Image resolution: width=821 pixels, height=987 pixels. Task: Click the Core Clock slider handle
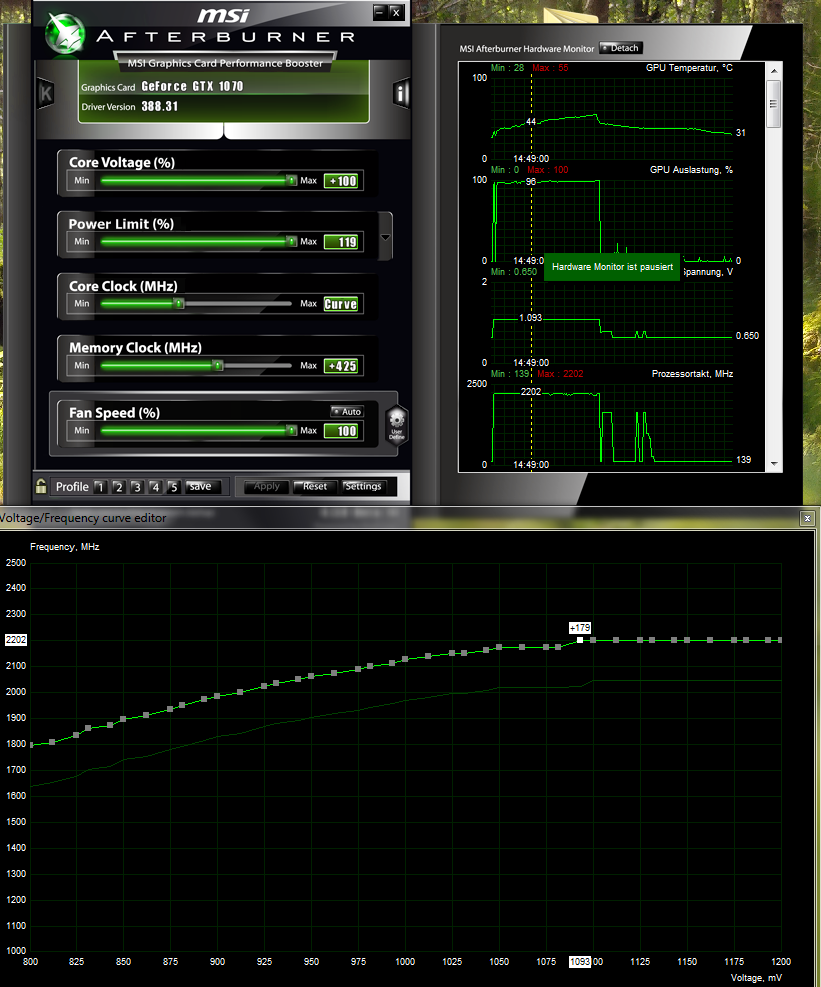point(179,303)
